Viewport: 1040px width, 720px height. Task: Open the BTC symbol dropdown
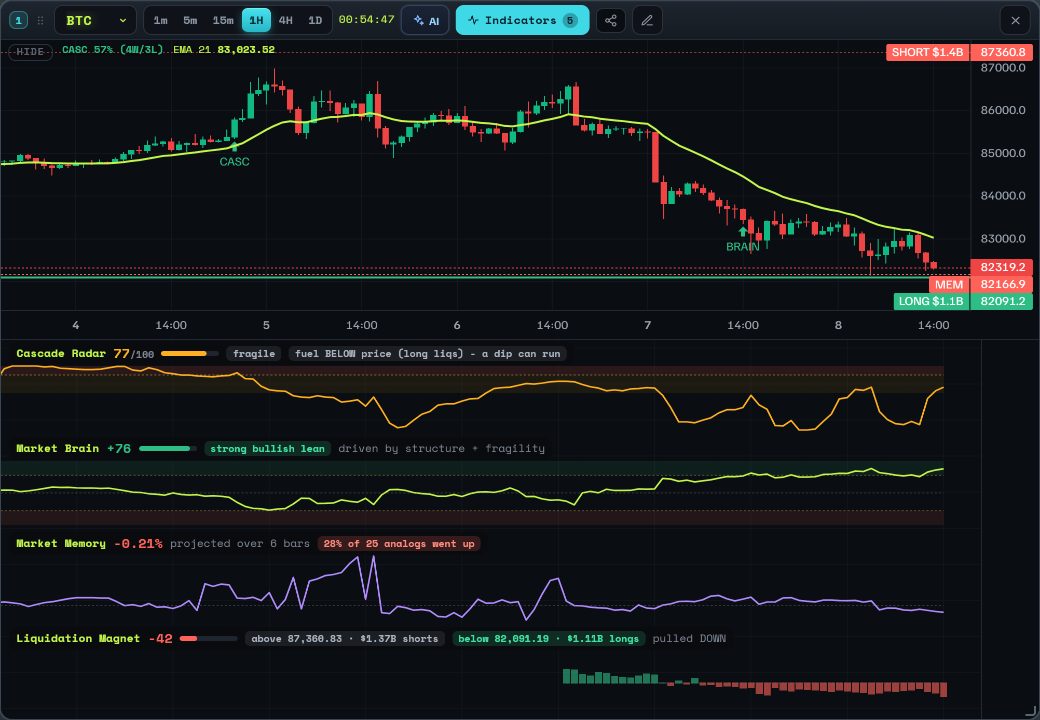click(x=96, y=21)
